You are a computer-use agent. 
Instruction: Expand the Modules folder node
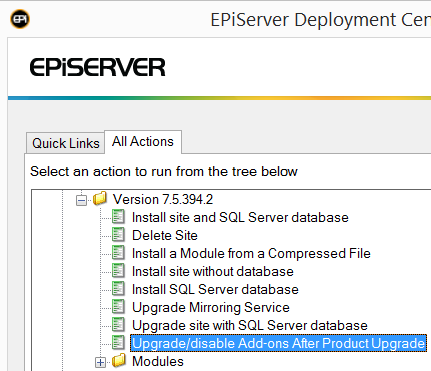tap(100, 362)
